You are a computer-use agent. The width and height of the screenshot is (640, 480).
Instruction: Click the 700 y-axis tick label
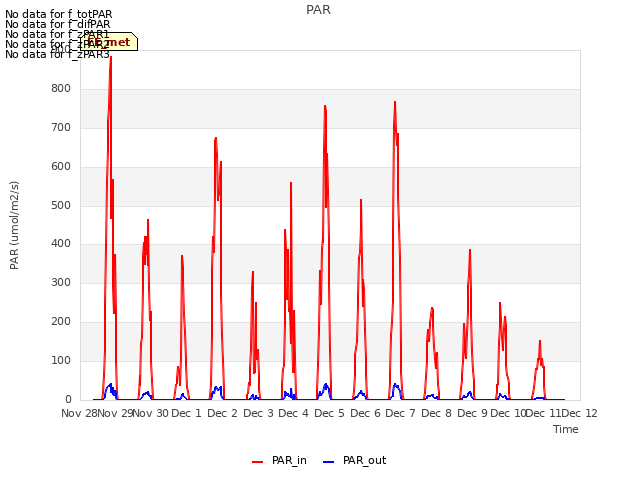click(61, 128)
